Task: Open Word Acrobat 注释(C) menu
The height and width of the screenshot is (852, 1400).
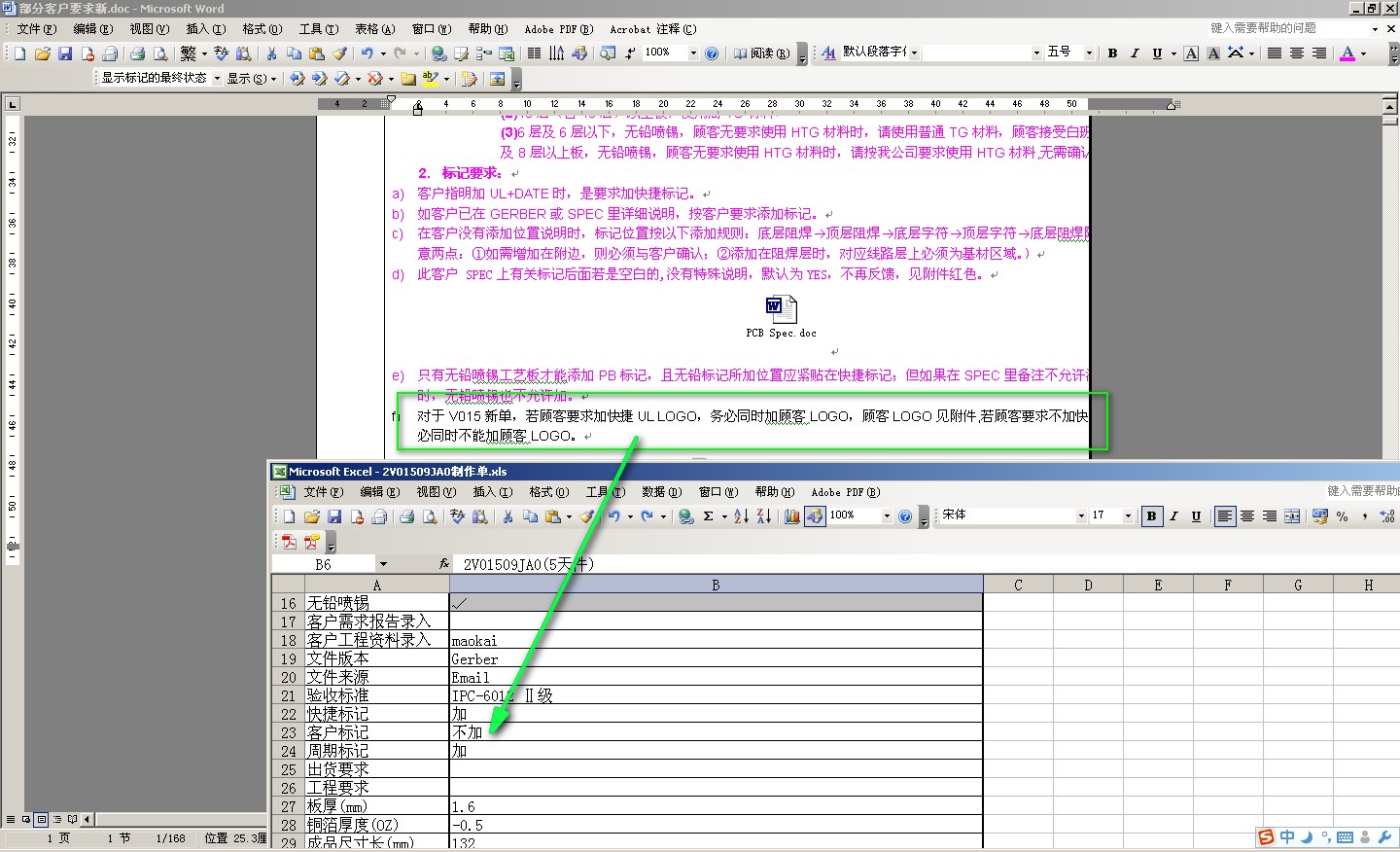Action: 653,29
